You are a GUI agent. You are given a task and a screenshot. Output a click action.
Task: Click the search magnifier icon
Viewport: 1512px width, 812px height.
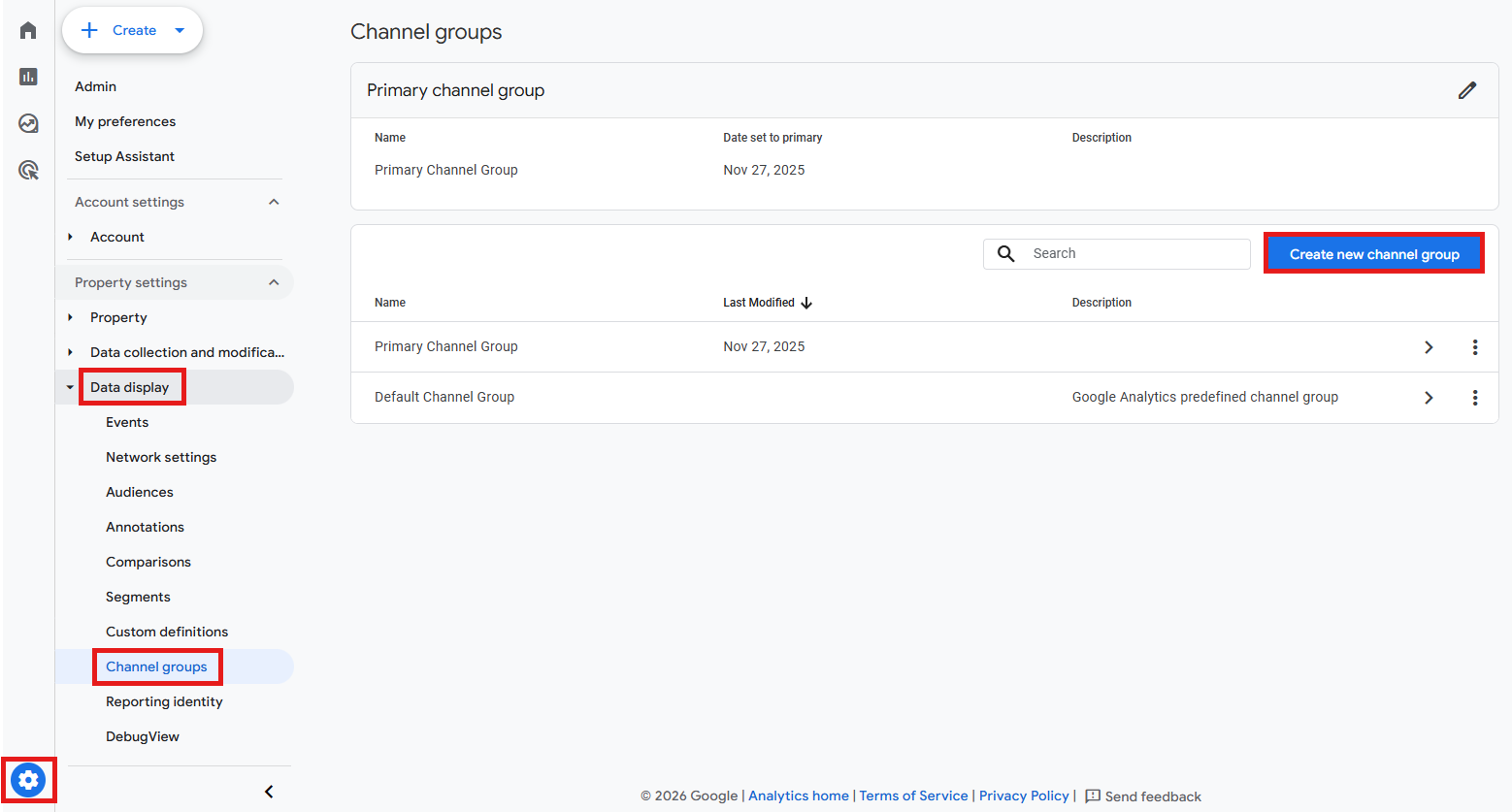[x=1006, y=253]
